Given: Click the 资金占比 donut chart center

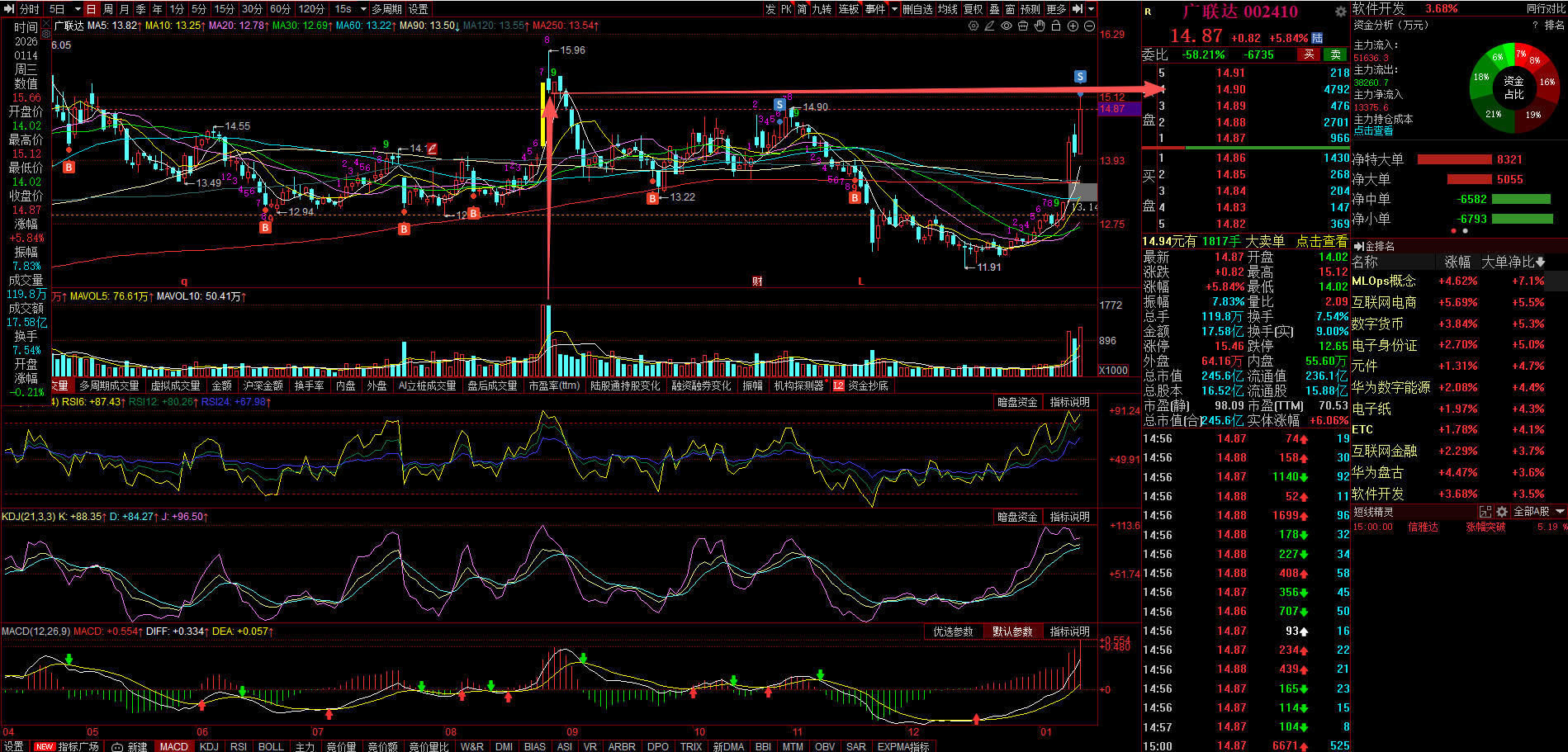Looking at the screenshot, I should [1514, 87].
